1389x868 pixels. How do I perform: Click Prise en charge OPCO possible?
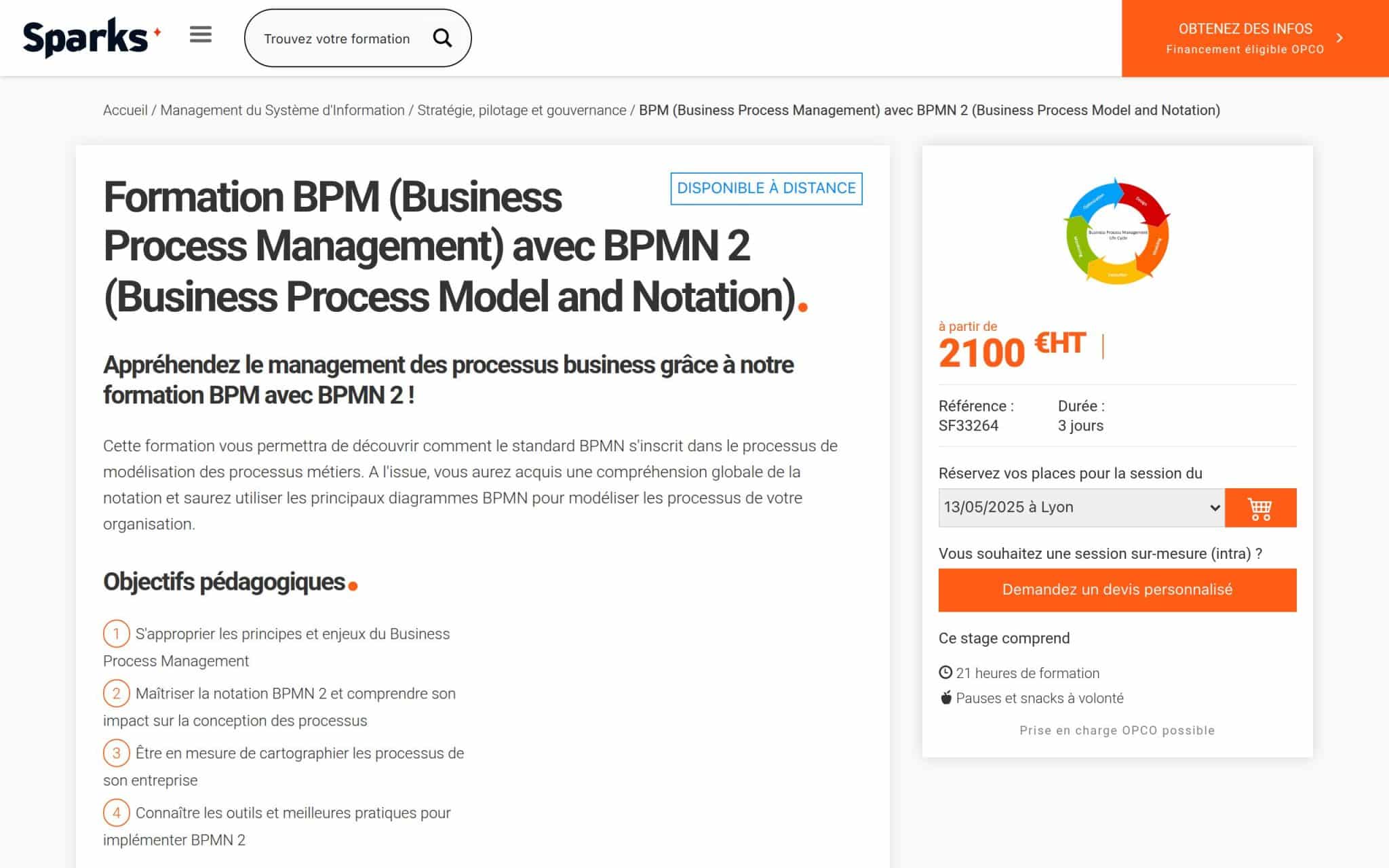pos(1117,730)
